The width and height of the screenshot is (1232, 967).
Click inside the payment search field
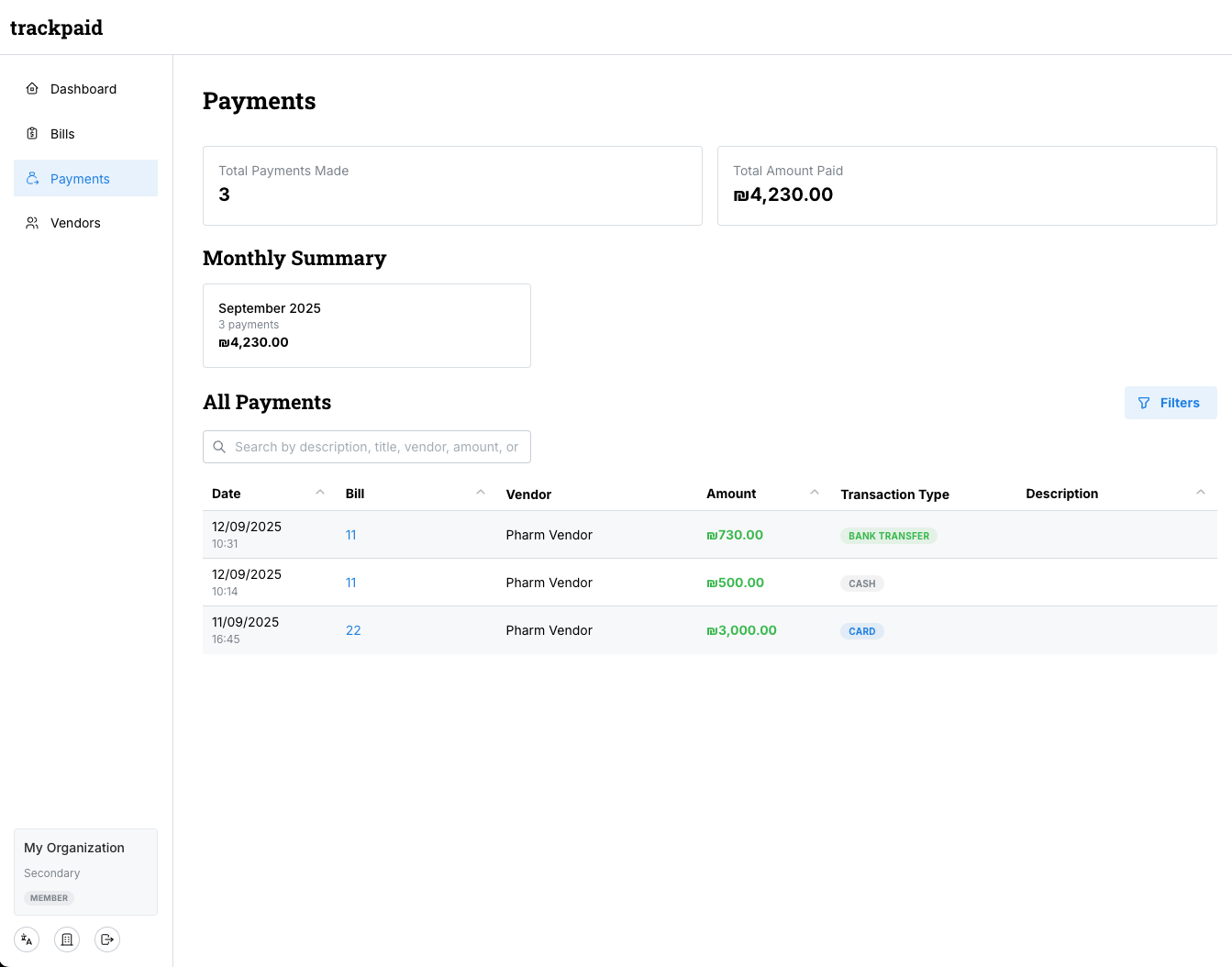pyautogui.click(x=376, y=447)
